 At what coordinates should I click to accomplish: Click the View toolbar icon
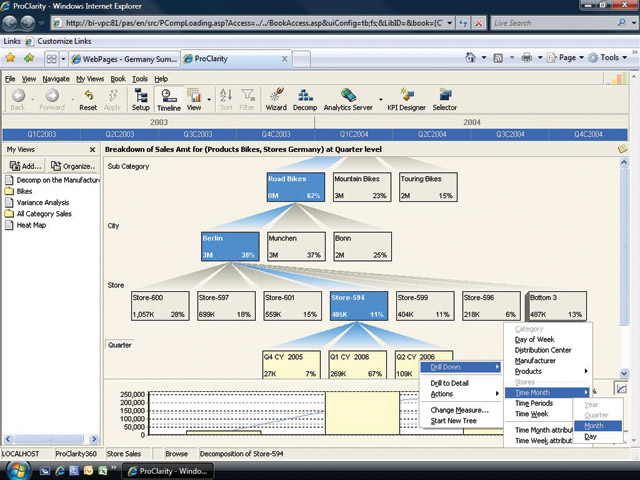[x=194, y=99]
